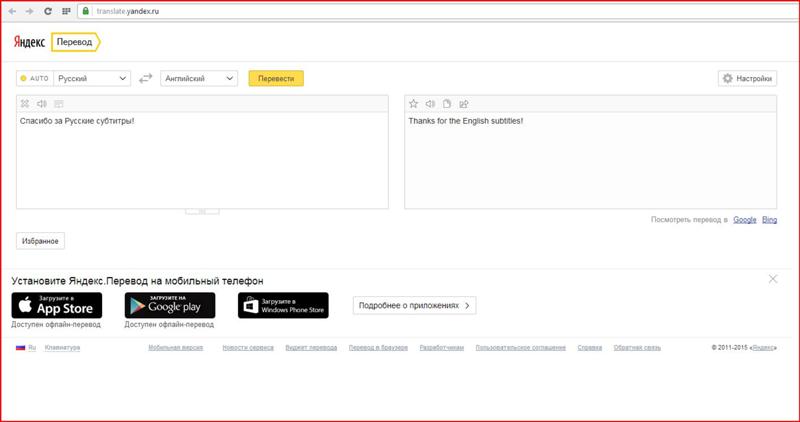
Task: Click the green padlock security icon
Action: pos(85,11)
